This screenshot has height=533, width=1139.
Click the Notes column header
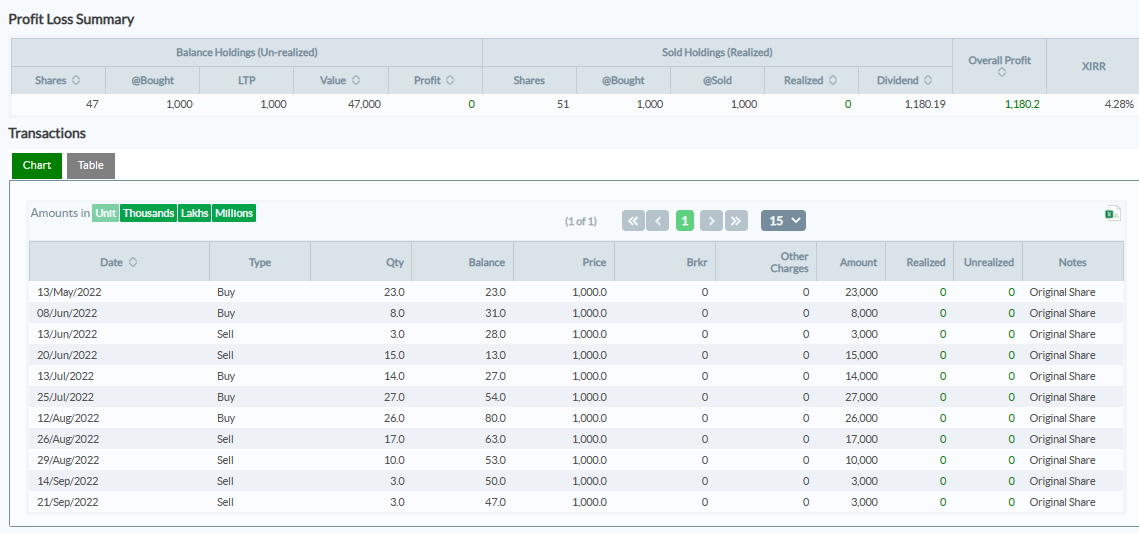tap(1072, 262)
